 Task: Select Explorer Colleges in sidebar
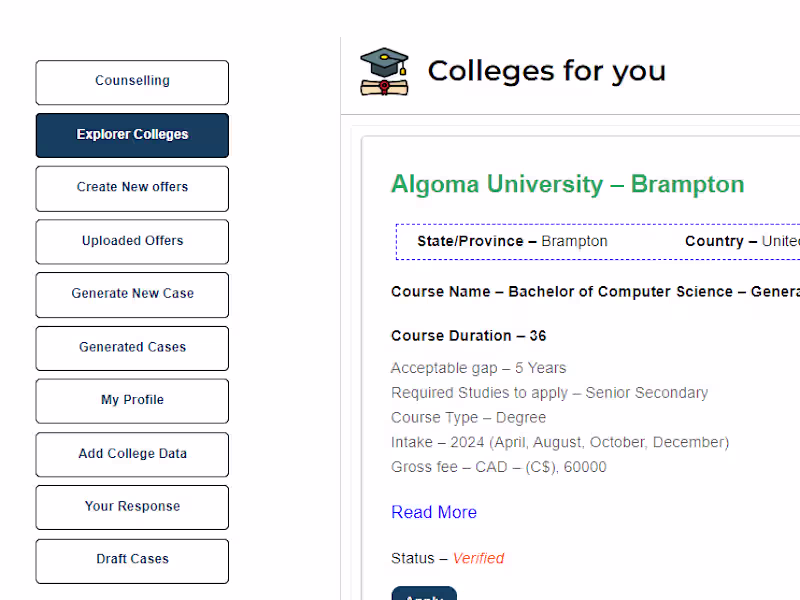point(132,135)
